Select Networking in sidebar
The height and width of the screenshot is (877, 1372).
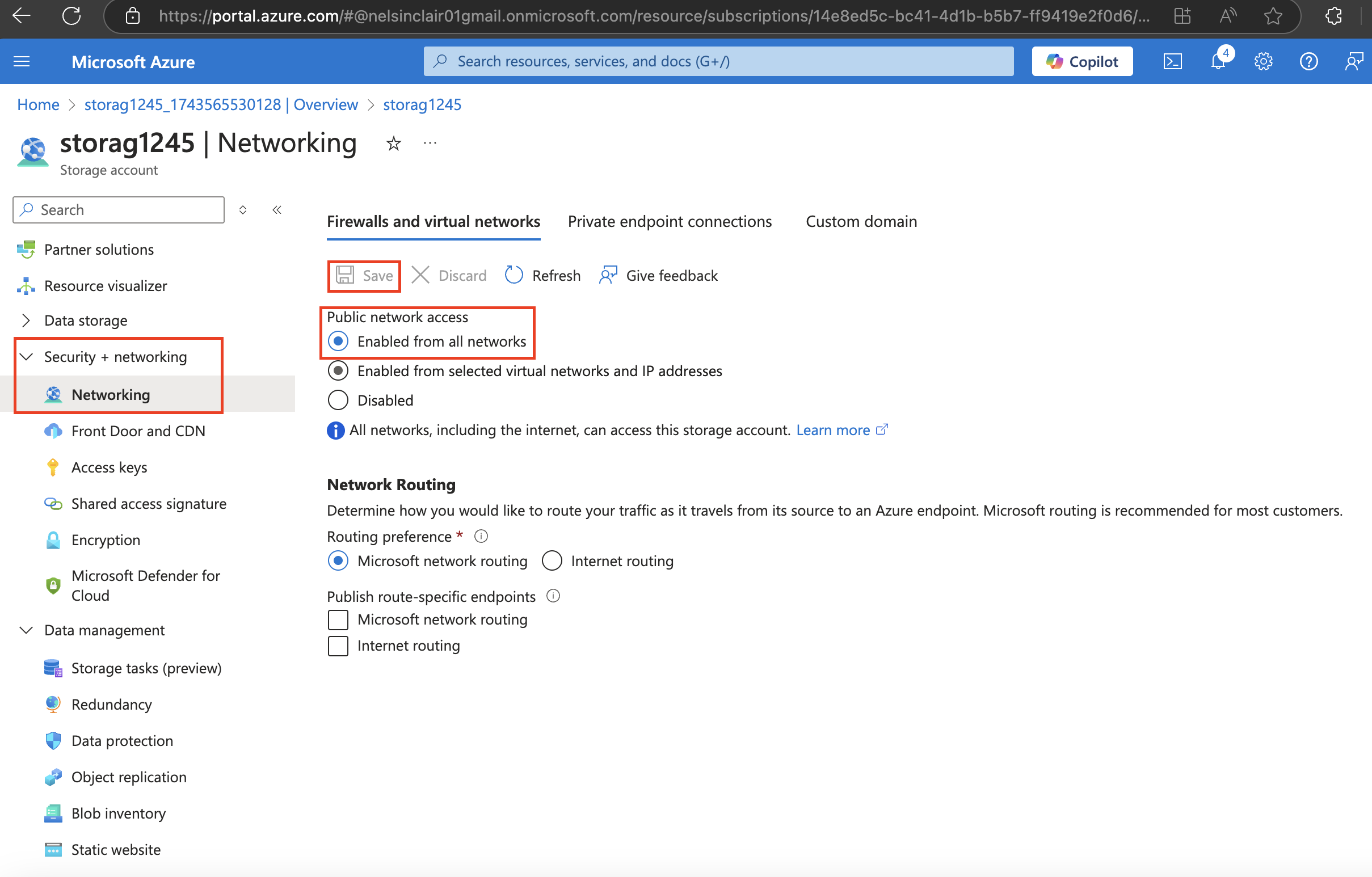pyautogui.click(x=111, y=395)
